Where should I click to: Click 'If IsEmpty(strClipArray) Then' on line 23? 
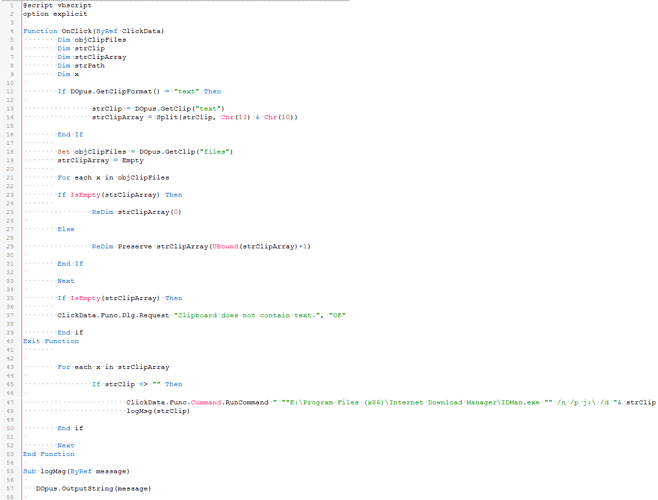(x=120, y=195)
